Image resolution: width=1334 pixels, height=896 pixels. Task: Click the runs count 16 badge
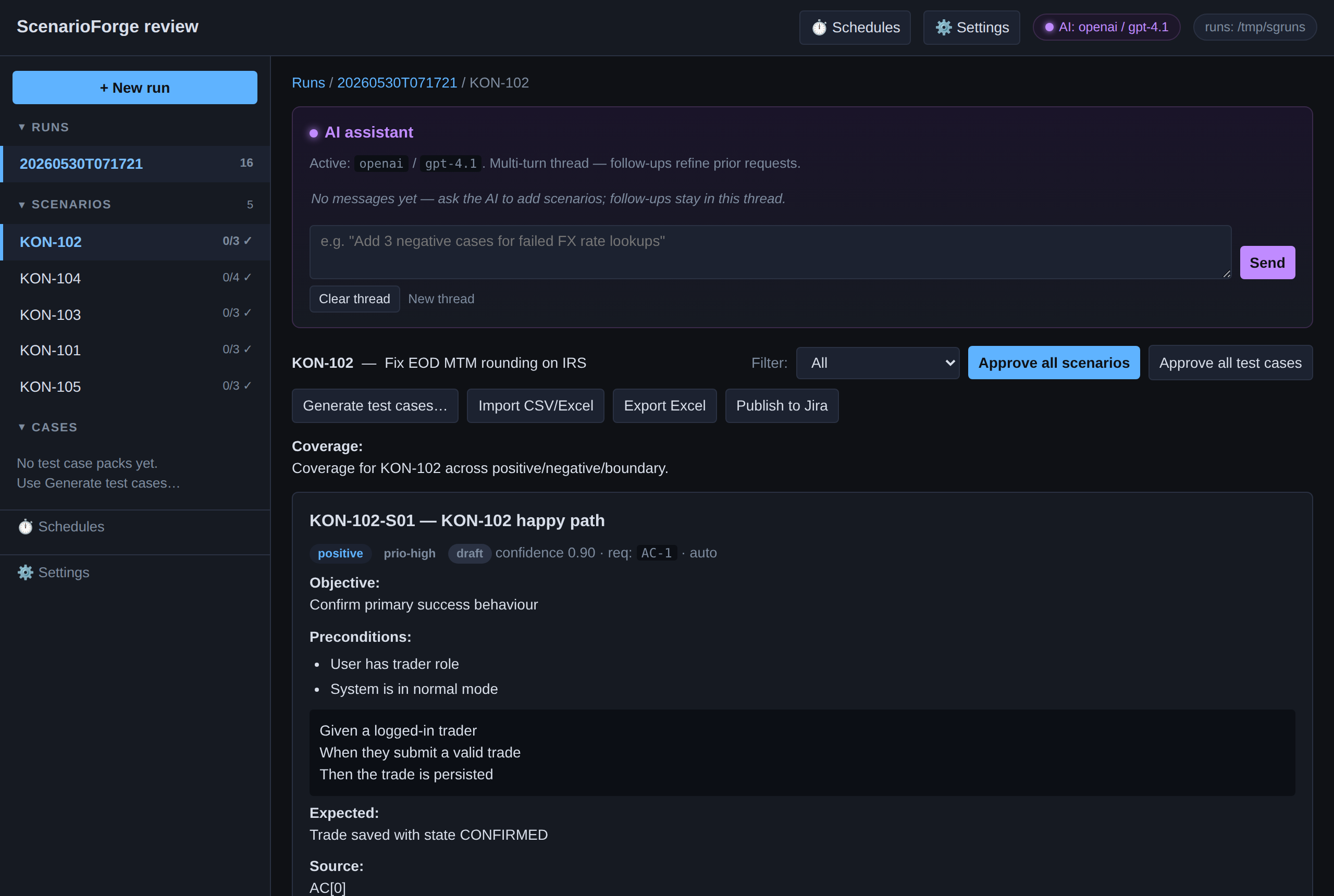[246, 163]
